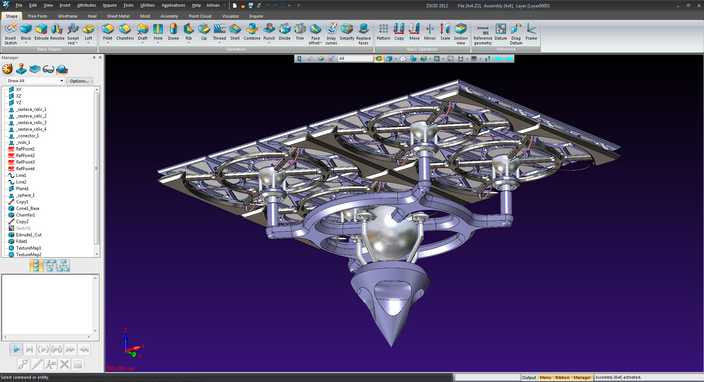Select the Thread tool

(220, 32)
